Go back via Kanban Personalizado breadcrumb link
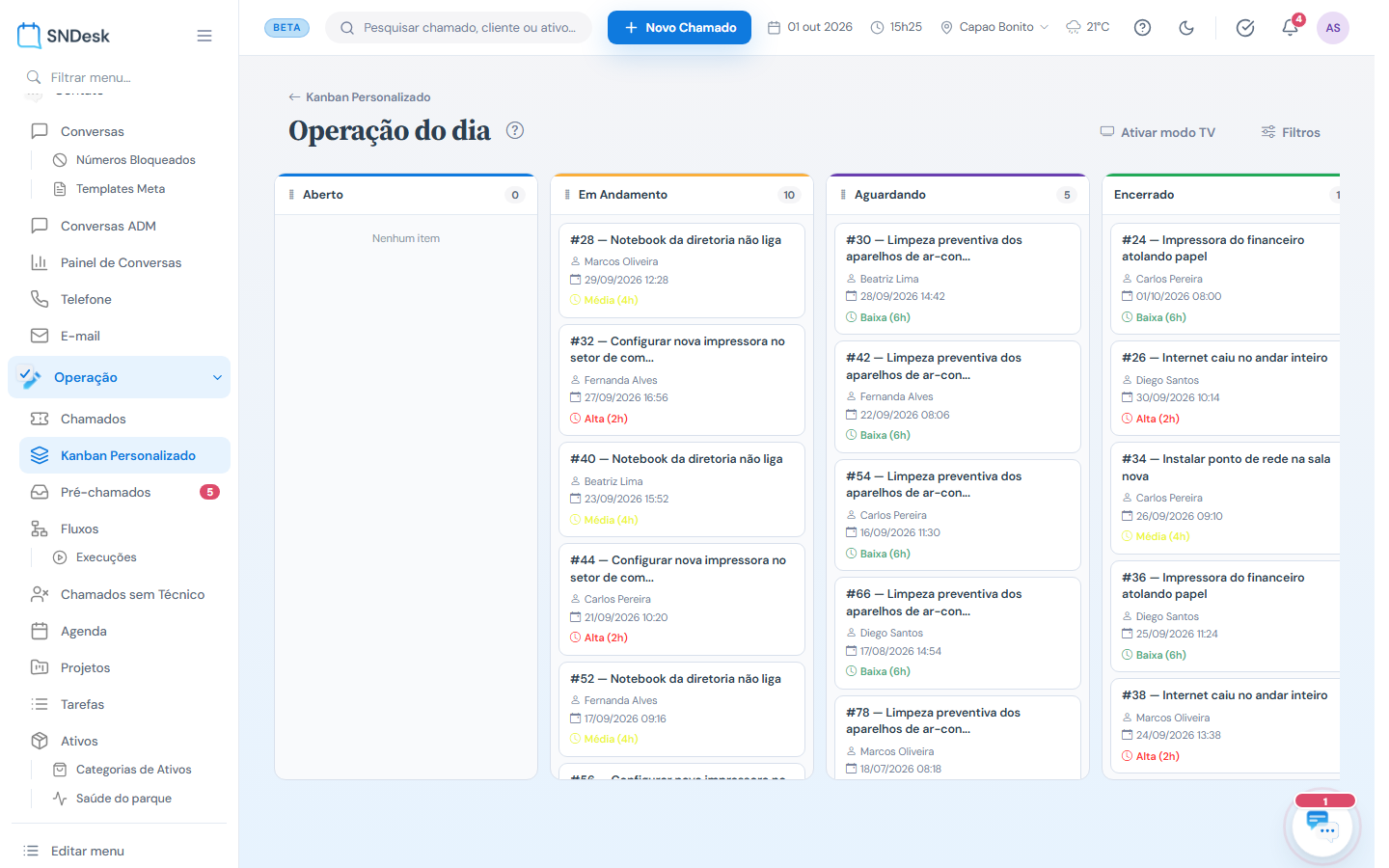This screenshot has width=1389, height=868. [360, 97]
